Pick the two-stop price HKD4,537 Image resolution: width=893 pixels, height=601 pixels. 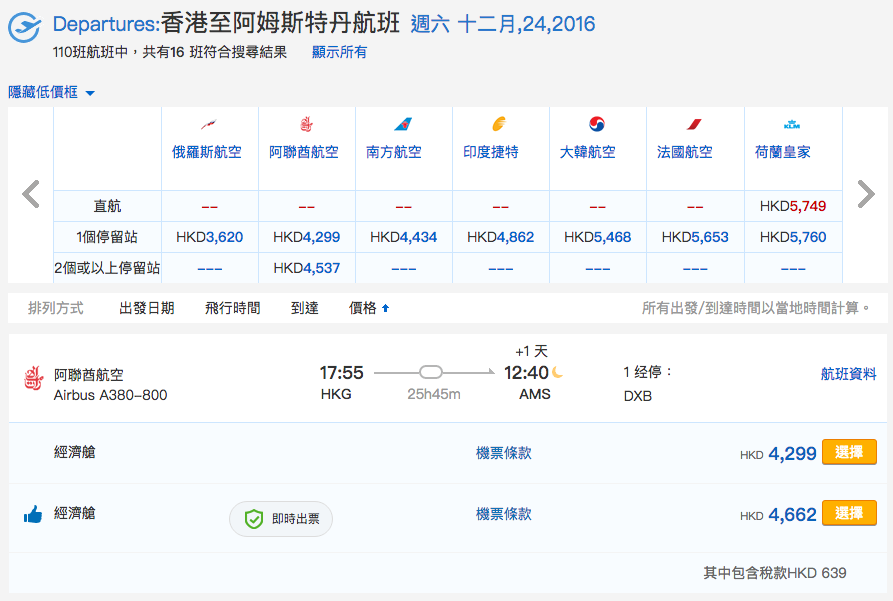click(306, 268)
